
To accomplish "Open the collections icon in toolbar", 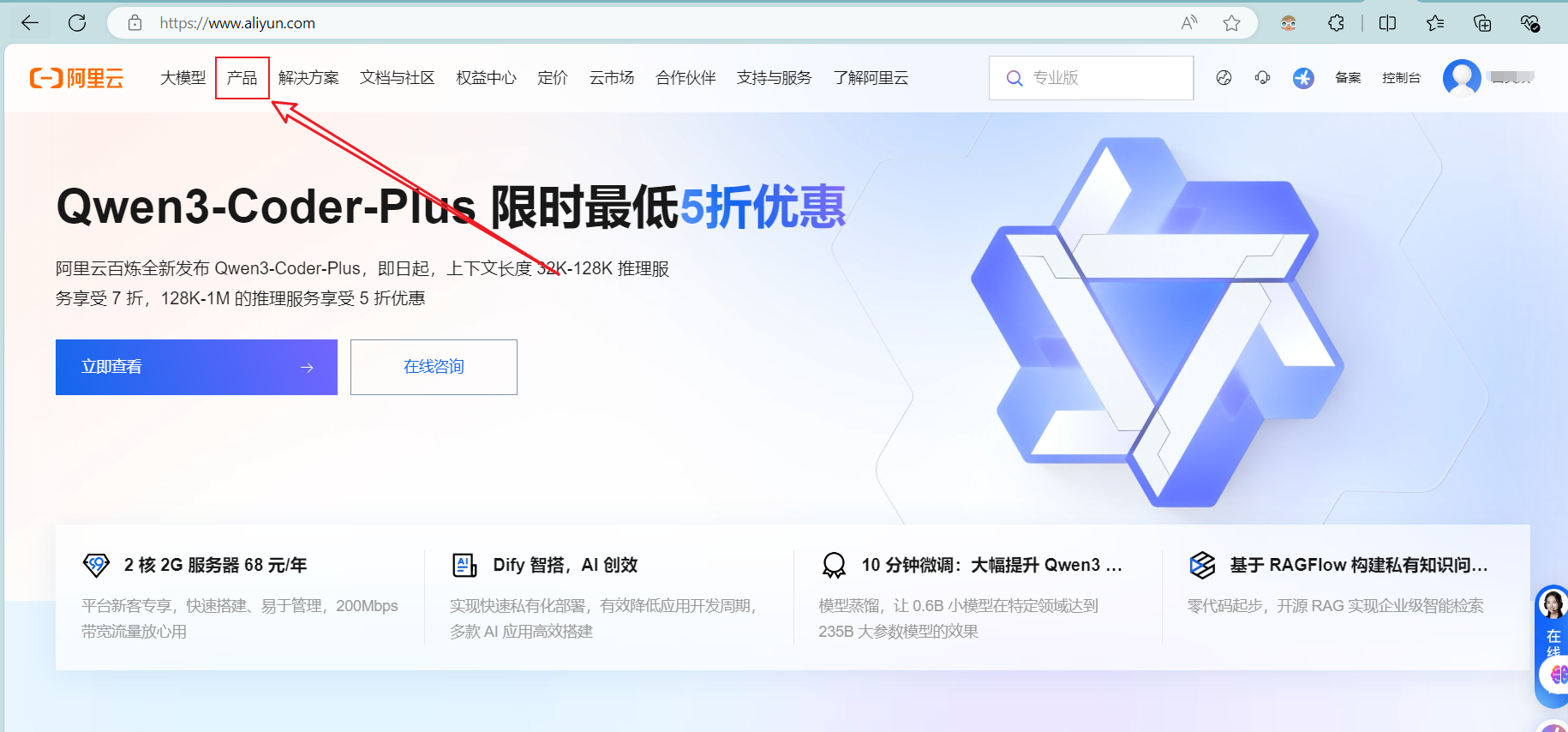I will pos(1482,23).
